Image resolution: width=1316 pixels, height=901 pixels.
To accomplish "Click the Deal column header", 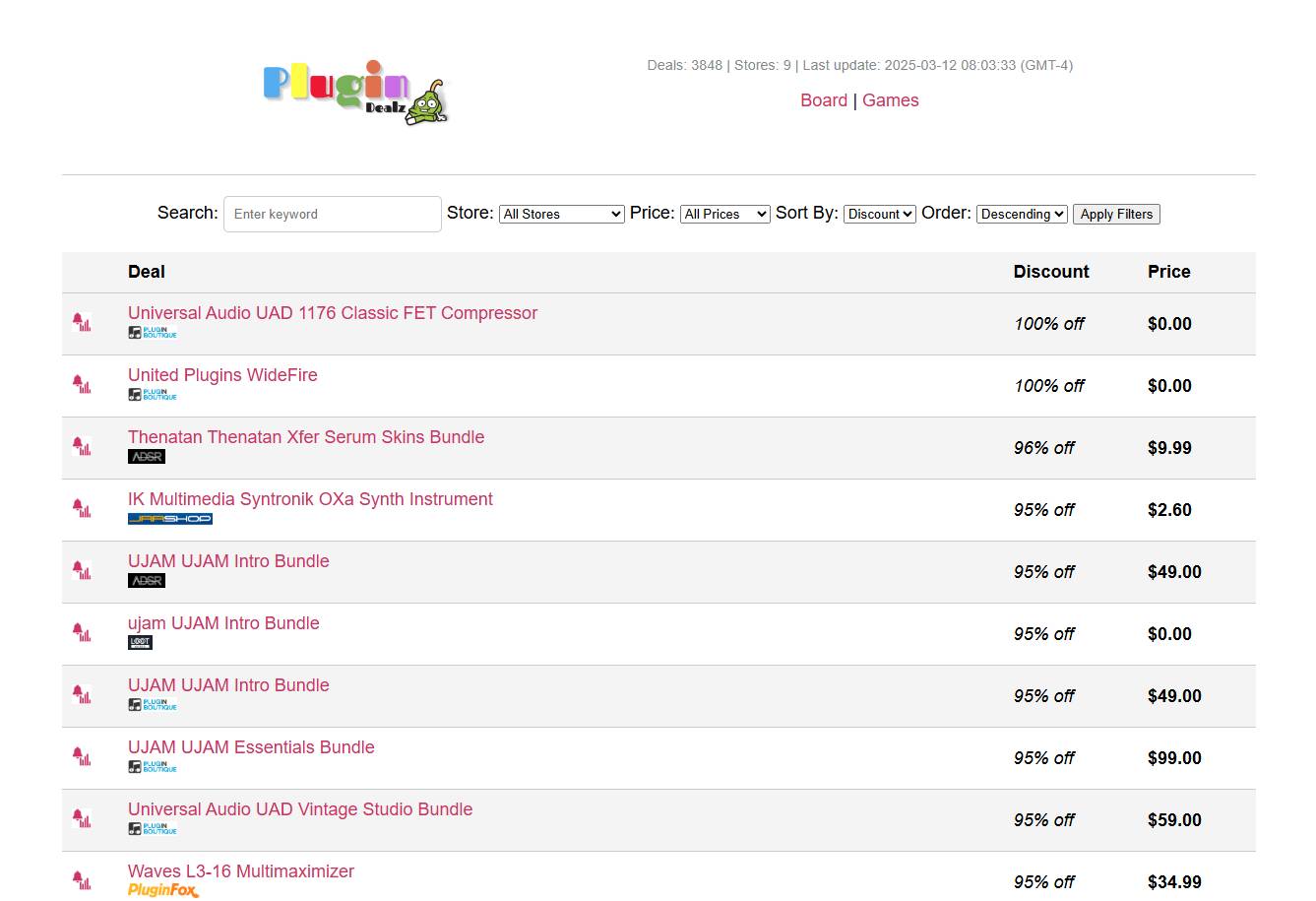I will click(x=147, y=272).
